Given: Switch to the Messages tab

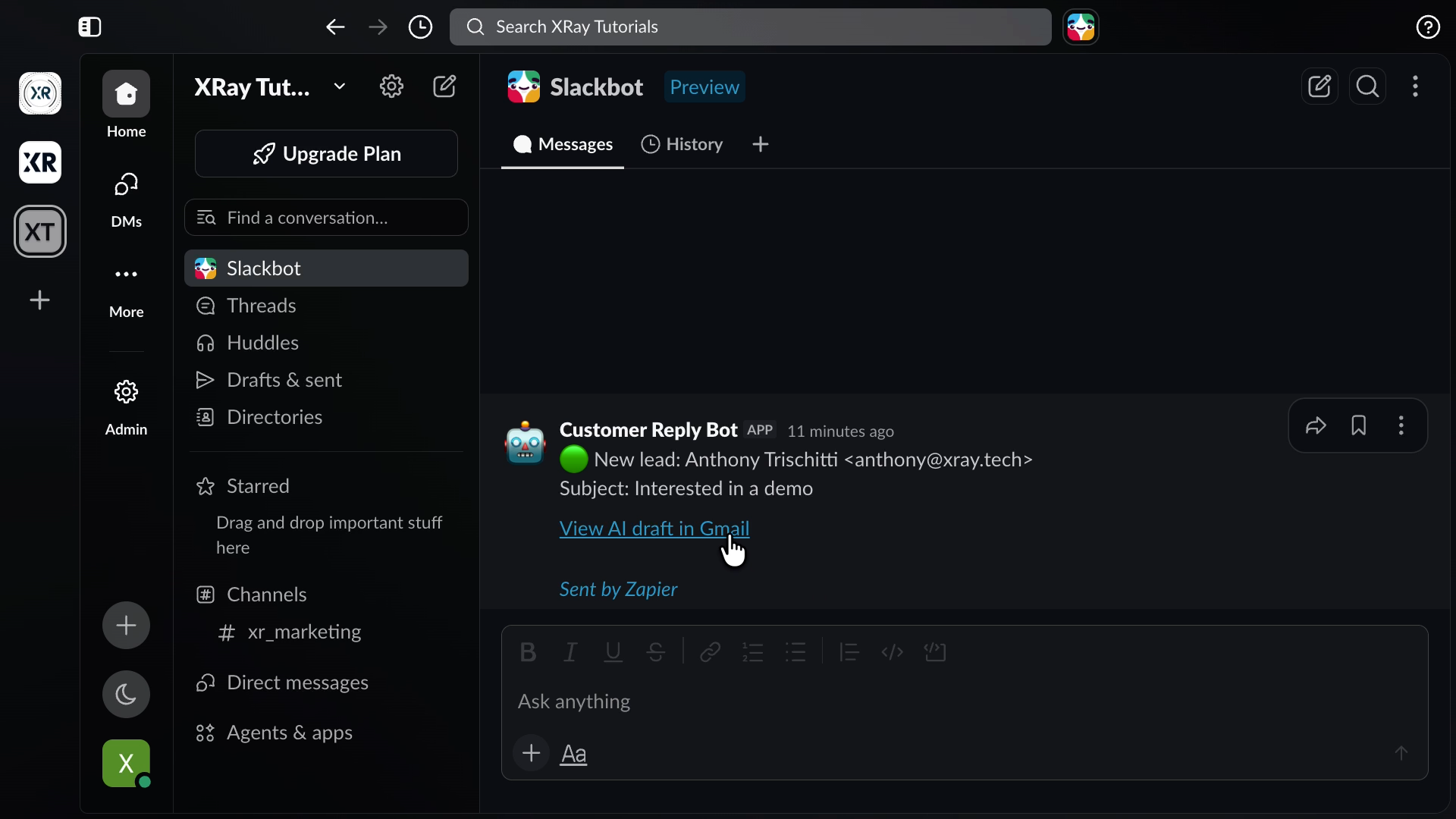Looking at the screenshot, I should tap(563, 144).
